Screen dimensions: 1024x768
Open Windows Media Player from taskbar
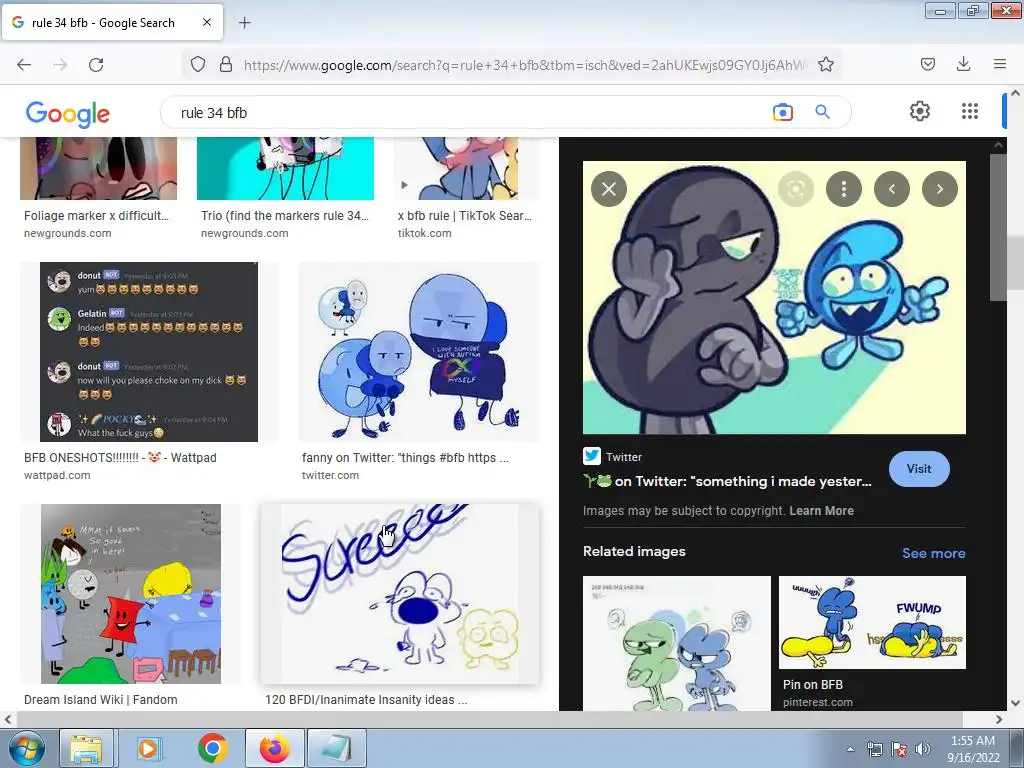(x=149, y=749)
